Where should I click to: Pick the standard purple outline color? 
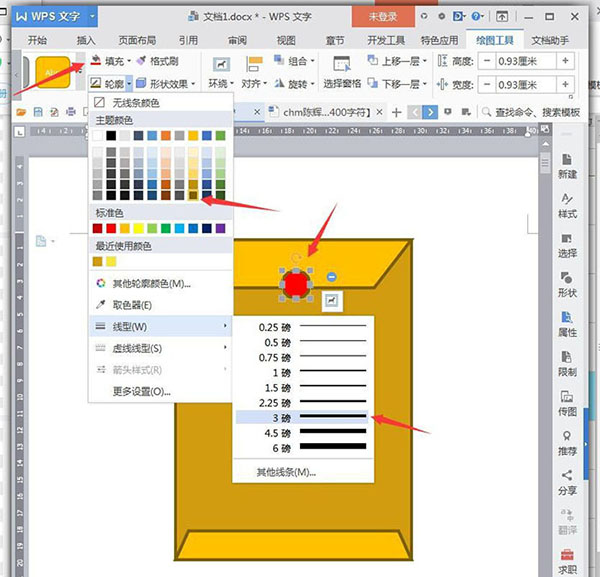[x=220, y=228]
